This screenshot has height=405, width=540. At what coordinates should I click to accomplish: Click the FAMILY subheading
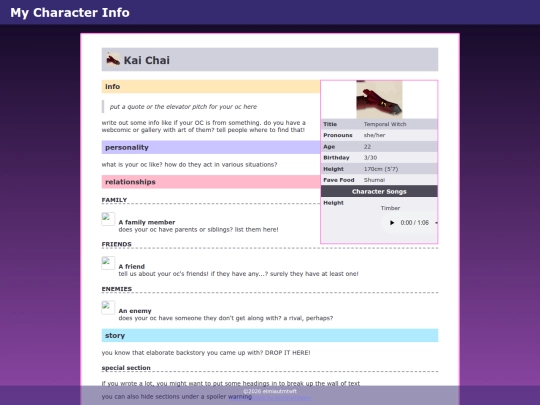(x=114, y=200)
